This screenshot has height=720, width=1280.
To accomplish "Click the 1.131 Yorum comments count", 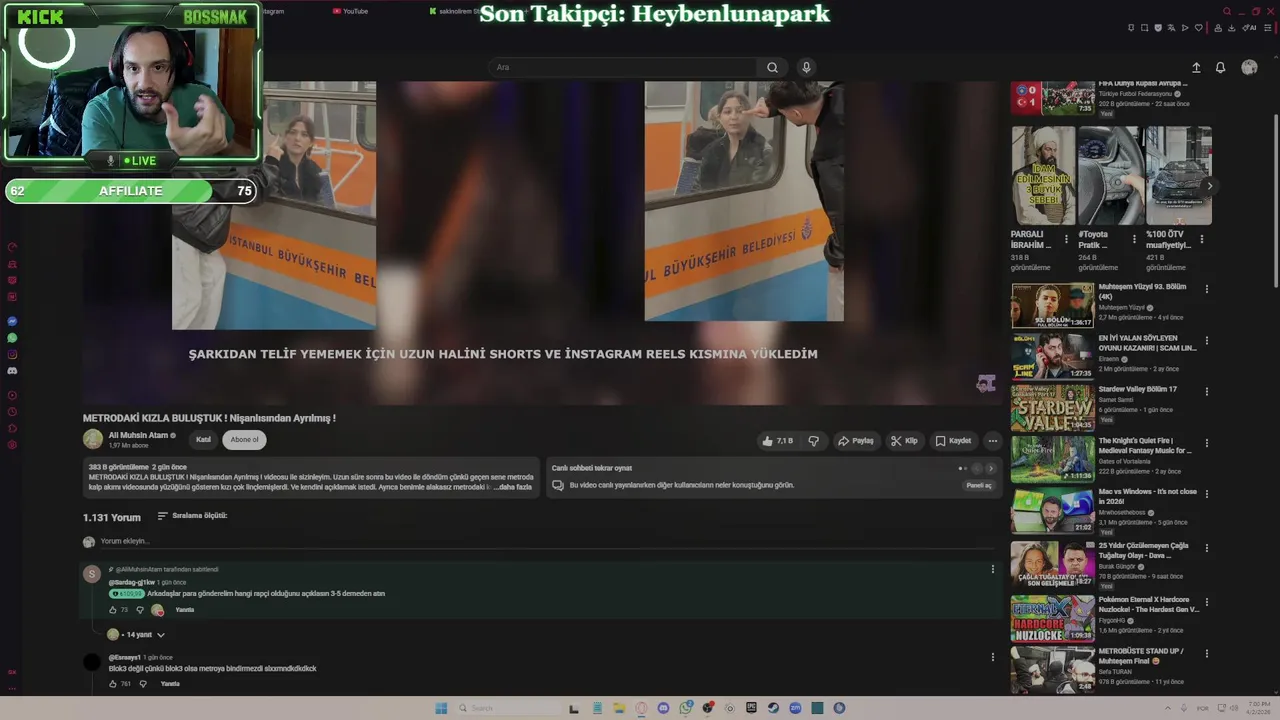I will pyautogui.click(x=112, y=517).
